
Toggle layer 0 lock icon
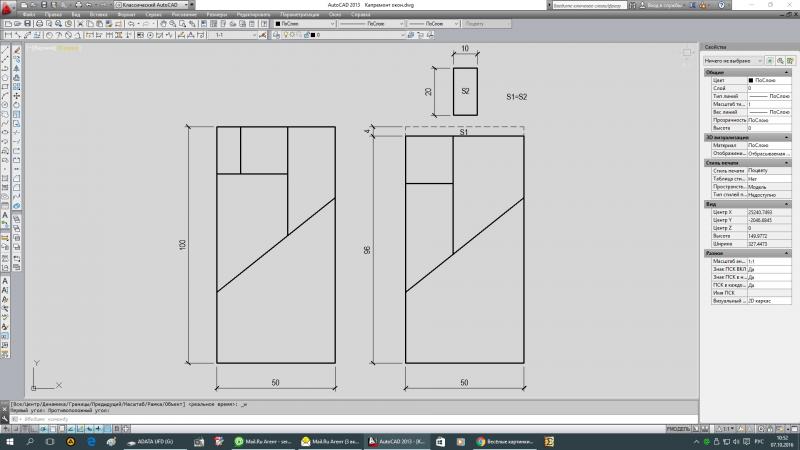pos(307,35)
